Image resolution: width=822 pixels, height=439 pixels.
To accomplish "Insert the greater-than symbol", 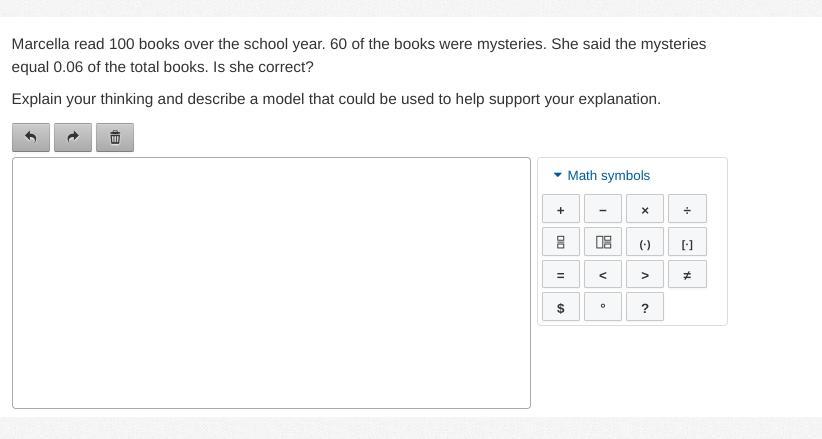I will 645,274.
